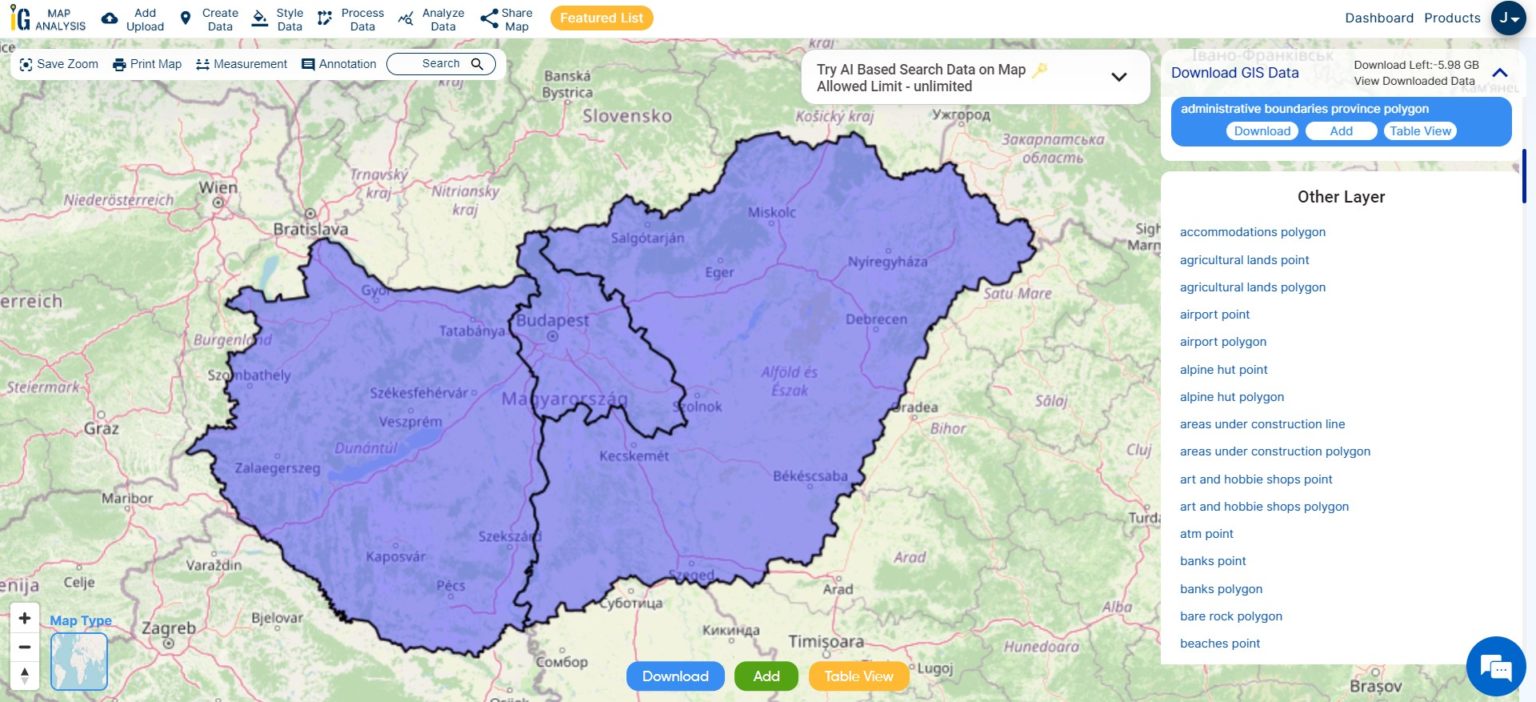Open the Measurement tool
1536x702 pixels.
coord(241,63)
